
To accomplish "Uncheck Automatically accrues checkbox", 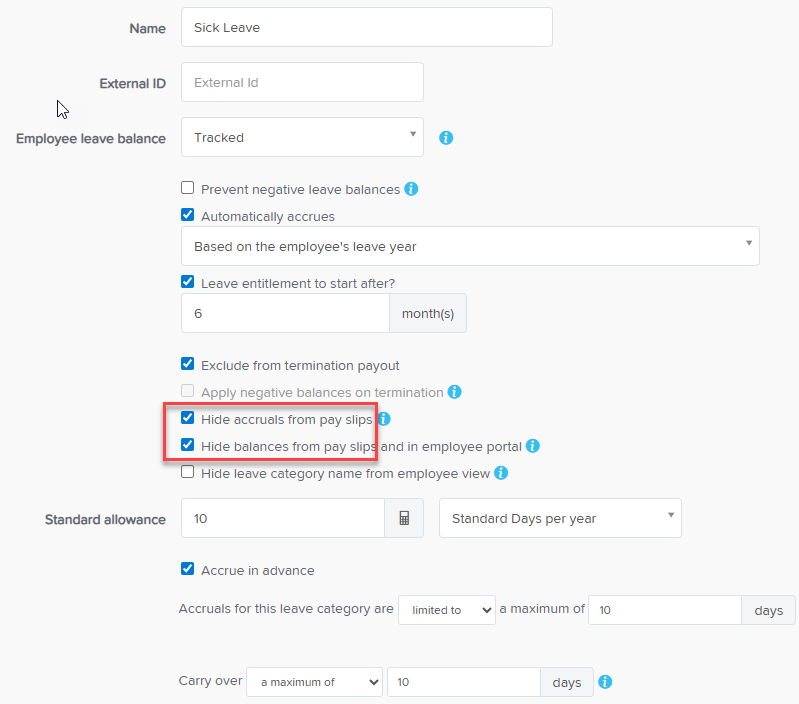I will (x=187, y=215).
